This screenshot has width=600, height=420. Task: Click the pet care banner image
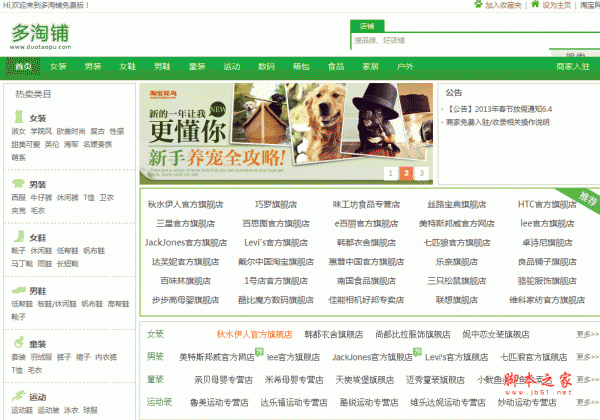point(286,133)
